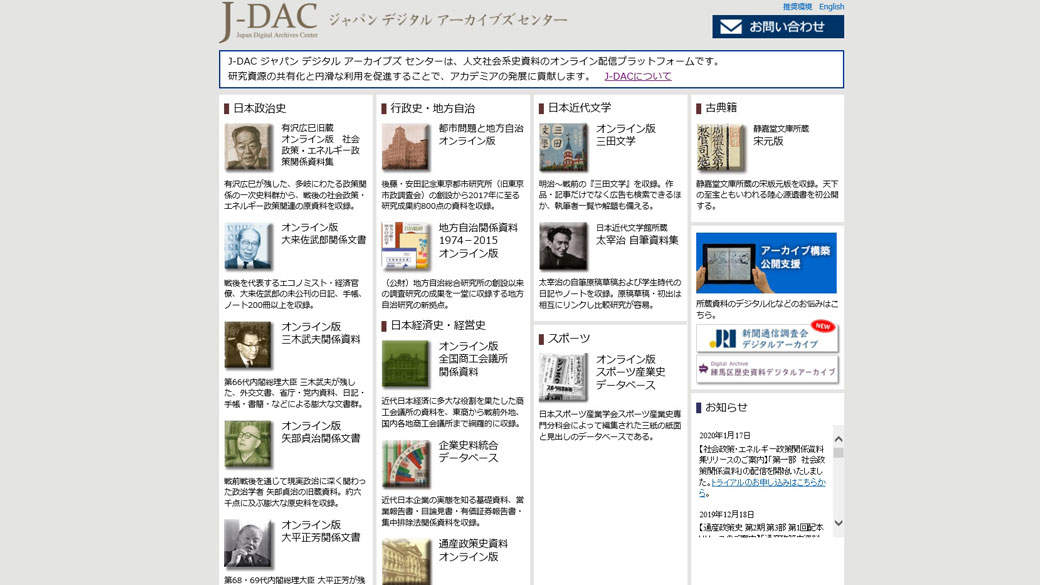1040x585 pixels.
Task: Open 静嘉堂文庫所蔵 宋元版 title link
Action: (781, 135)
